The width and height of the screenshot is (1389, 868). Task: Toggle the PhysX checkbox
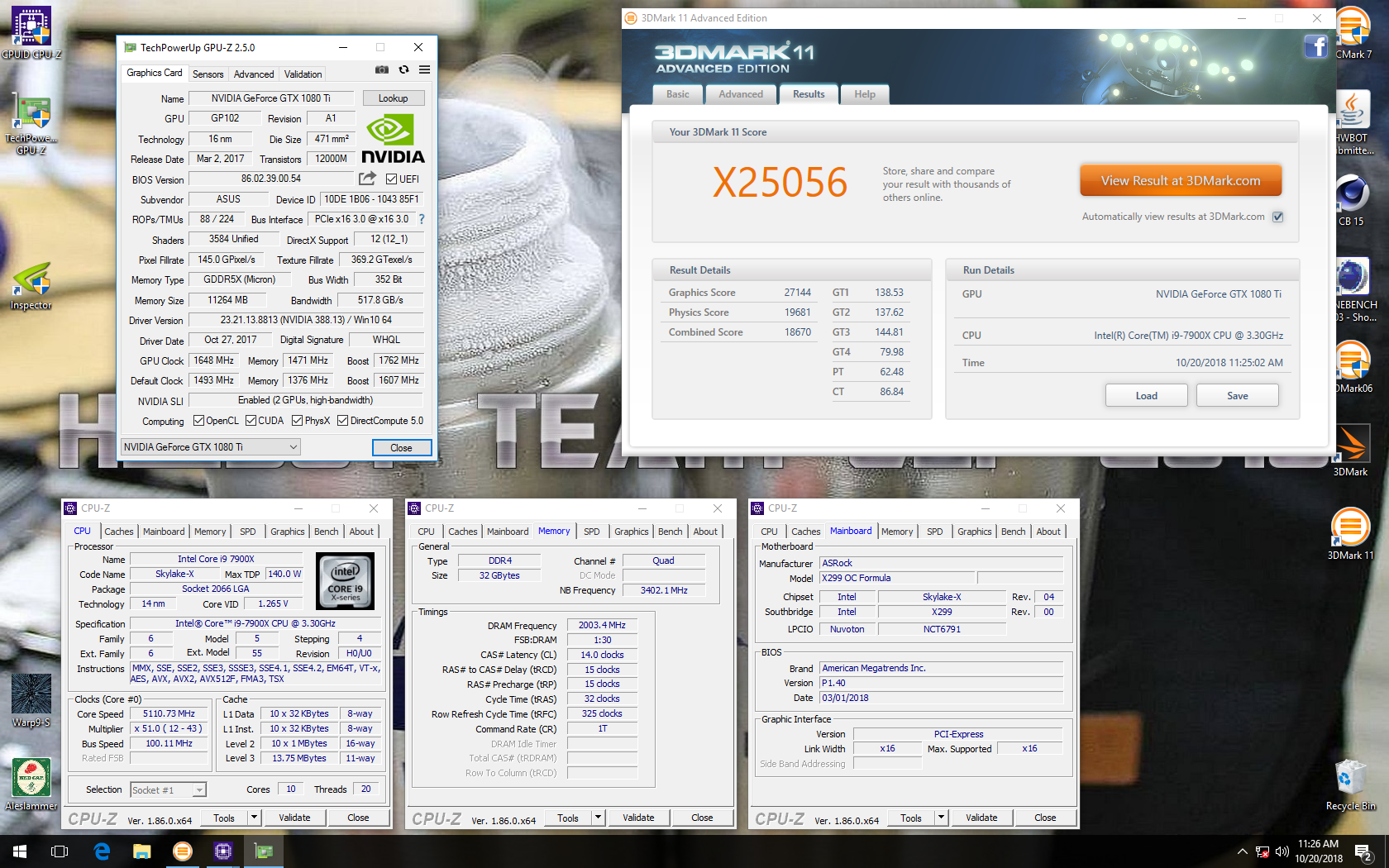[x=297, y=421]
